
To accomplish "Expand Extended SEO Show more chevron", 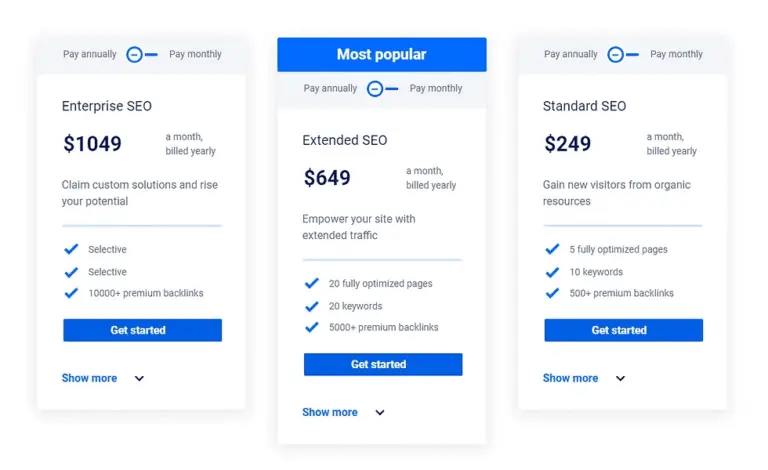I will (380, 413).
